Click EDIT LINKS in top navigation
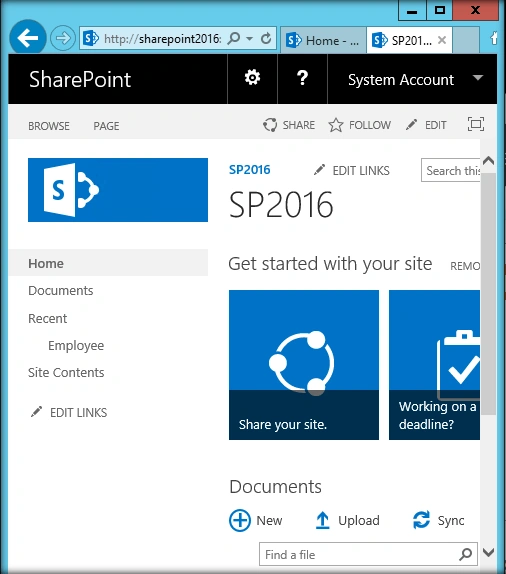 352,171
